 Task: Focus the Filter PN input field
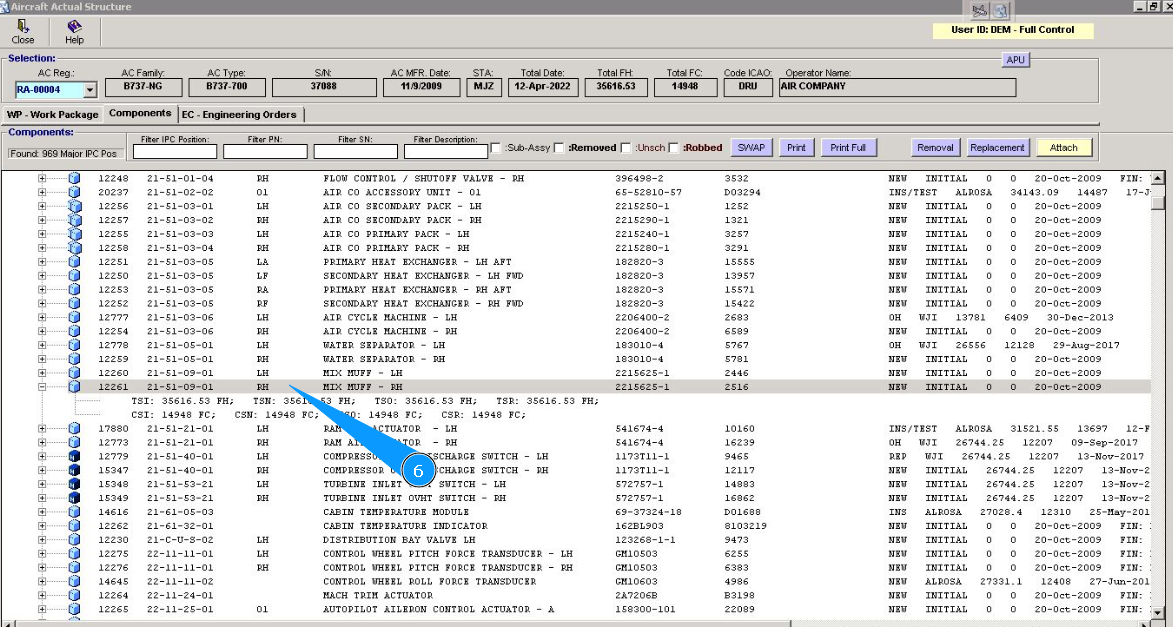tap(266, 152)
